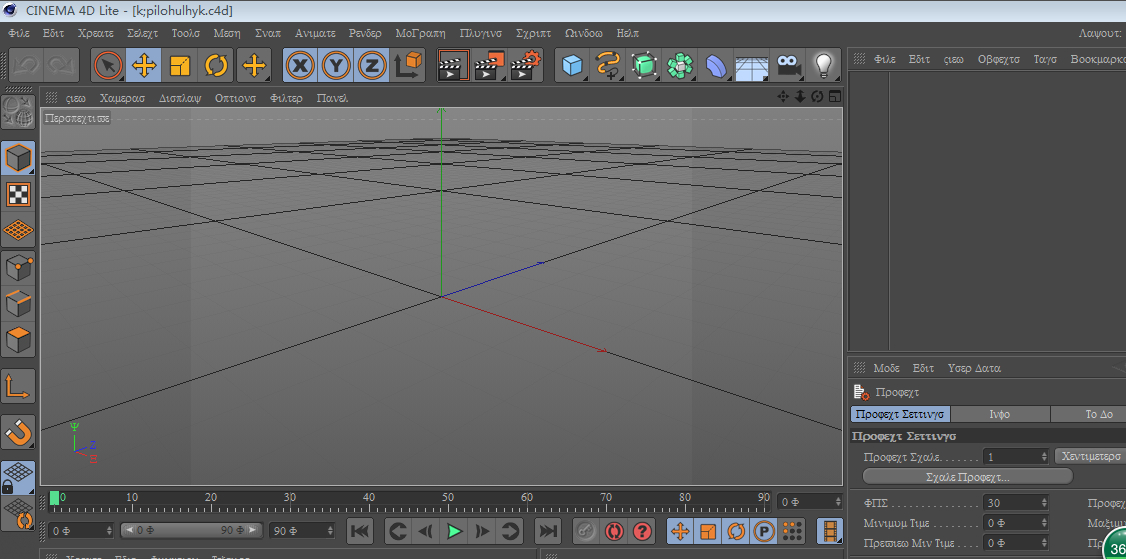
Task: Click the FPS value stepper arrows
Action: 1044,503
